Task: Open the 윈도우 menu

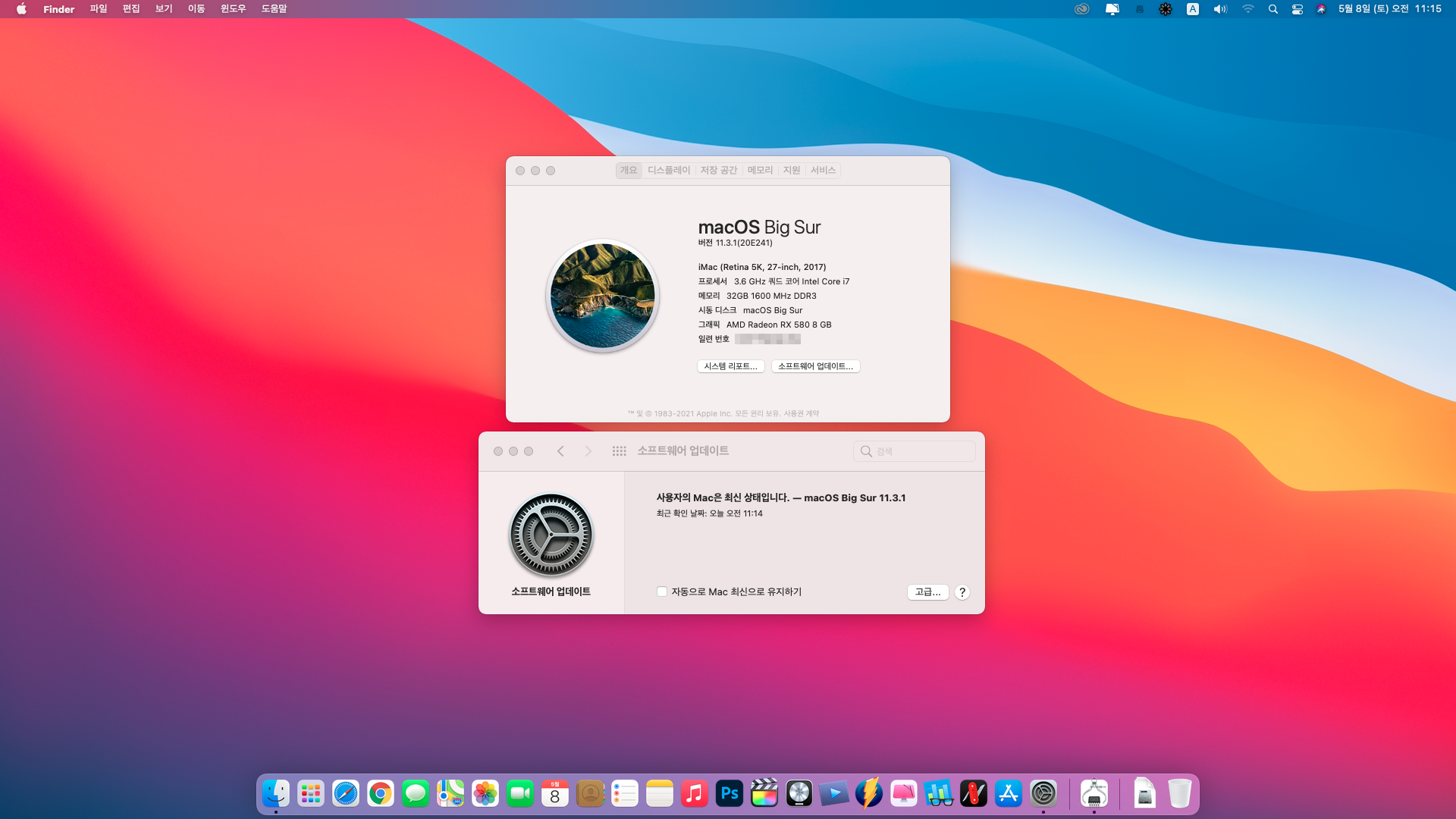Action: (233, 9)
